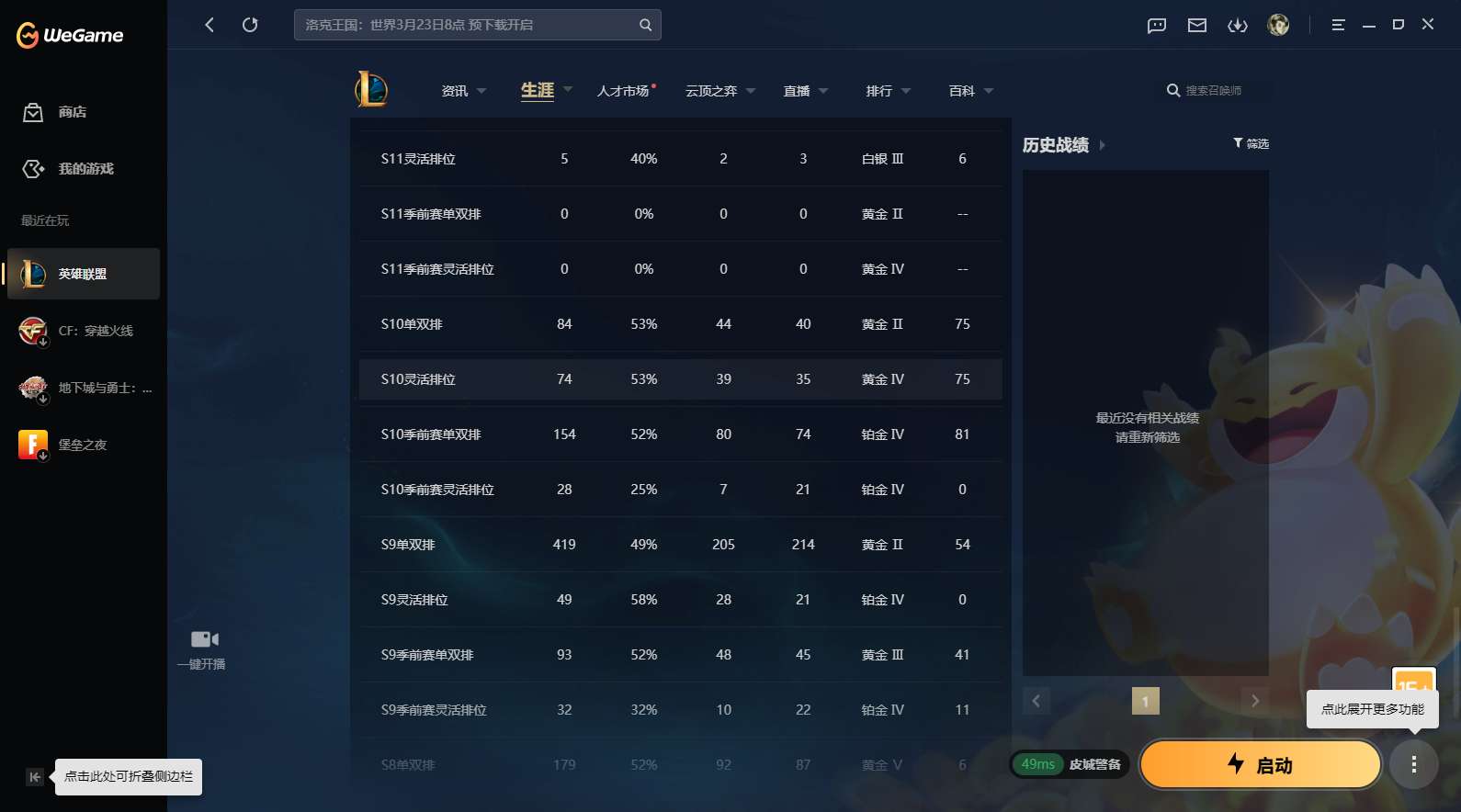The width and height of the screenshot is (1461, 812).
Task: Go back with the left arrow icon
Action: (210, 25)
